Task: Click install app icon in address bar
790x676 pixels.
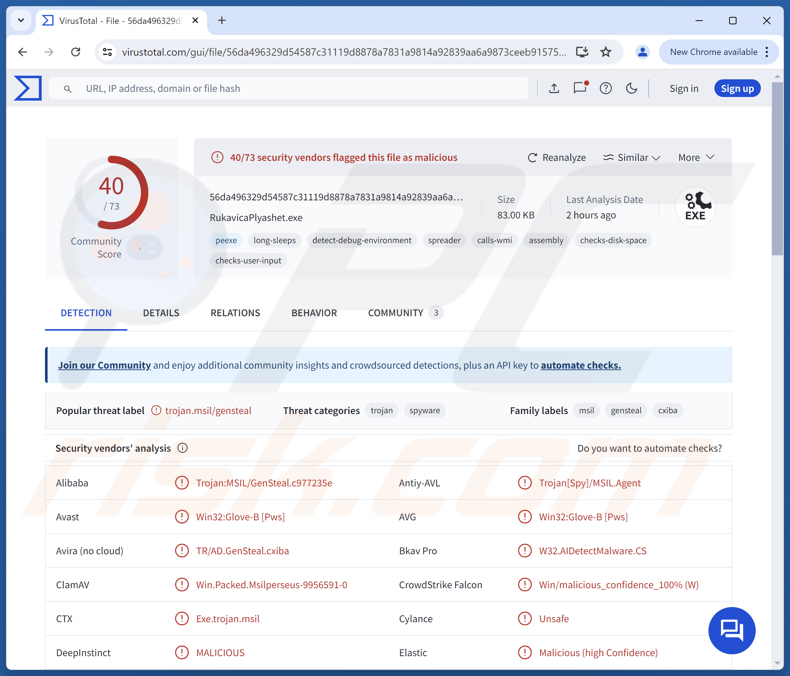Action: pyautogui.click(x=582, y=52)
